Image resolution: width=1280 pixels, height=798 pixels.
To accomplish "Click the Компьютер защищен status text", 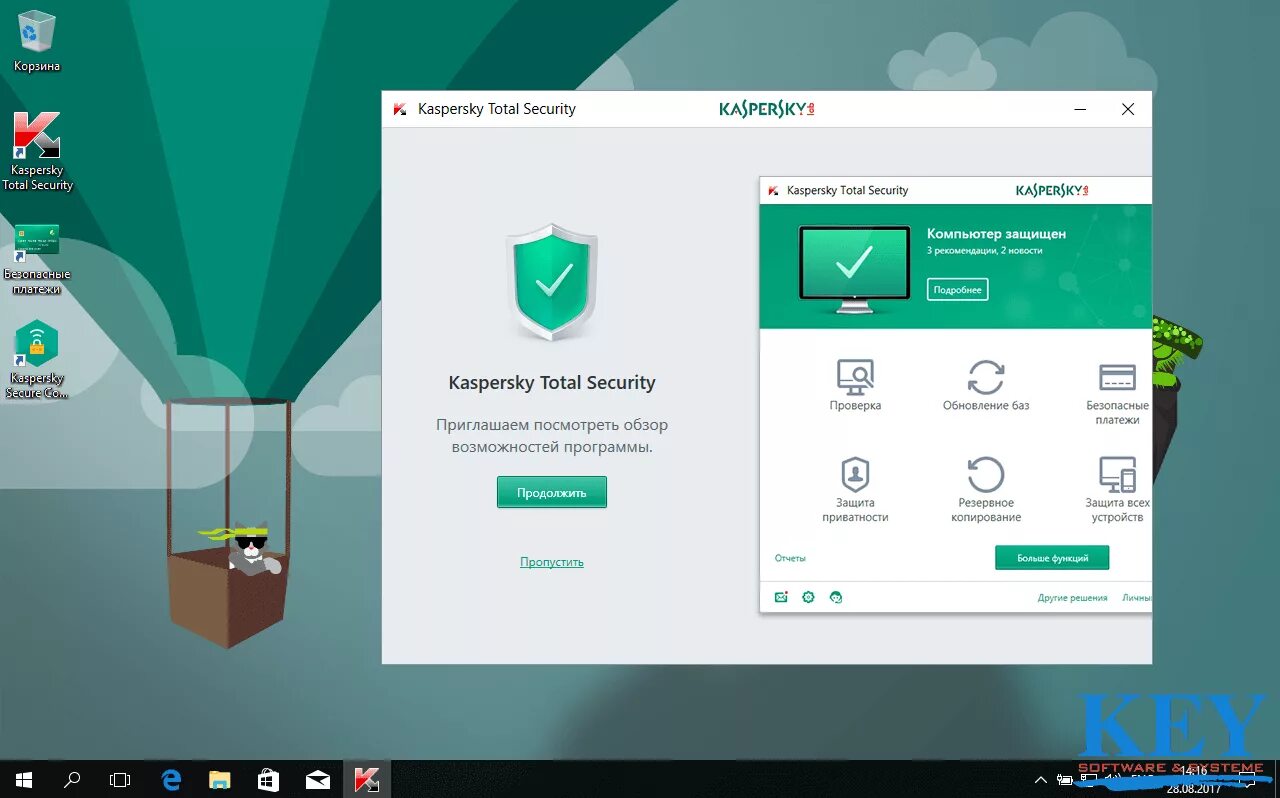I will [996, 234].
